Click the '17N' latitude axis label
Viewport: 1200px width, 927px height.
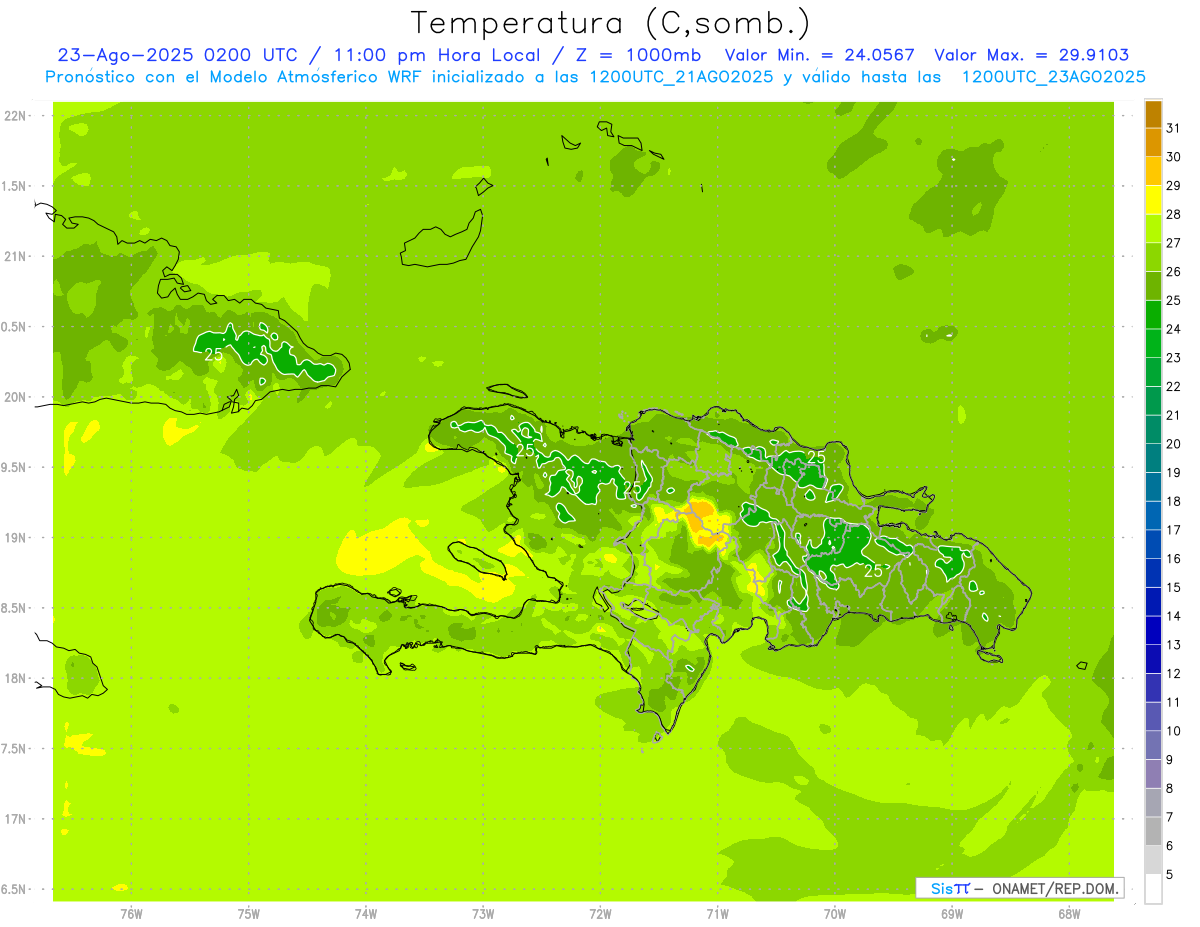tap(16, 819)
